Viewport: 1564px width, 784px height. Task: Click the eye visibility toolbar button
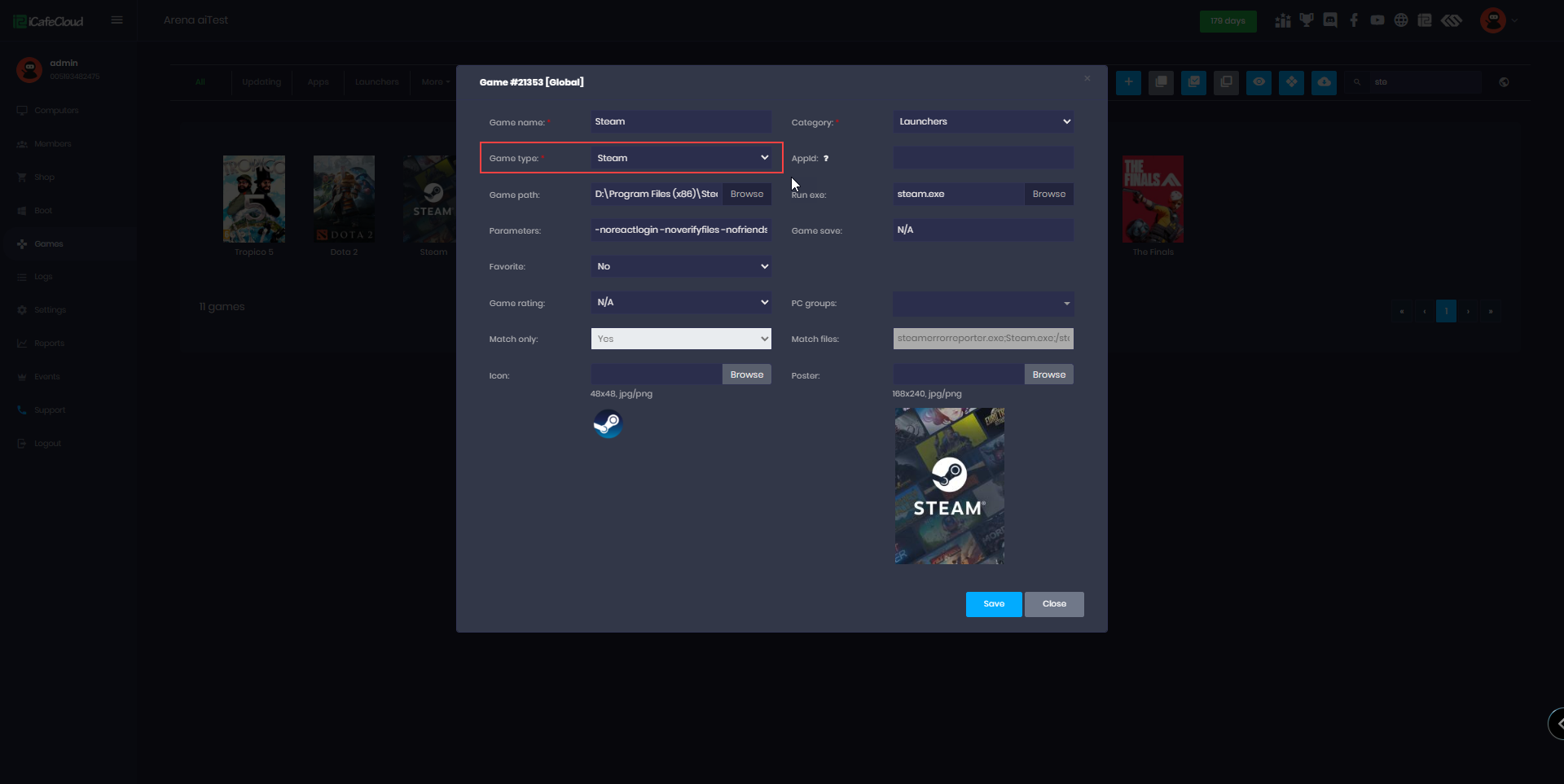(x=1259, y=82)
